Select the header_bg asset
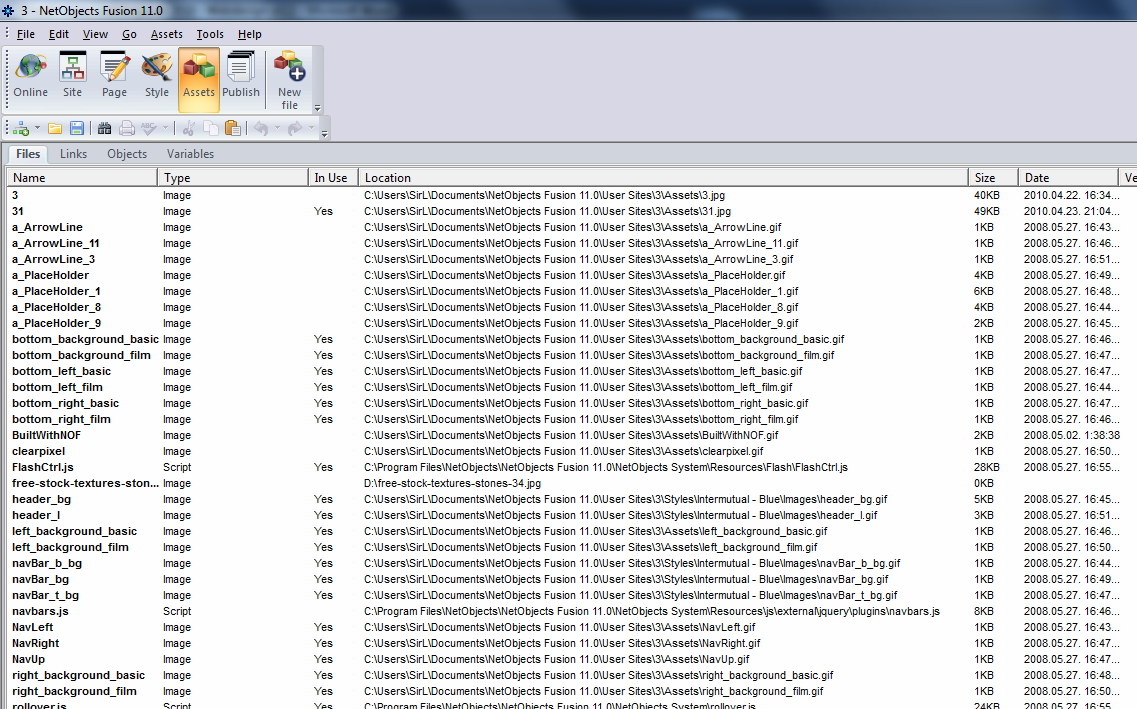Screen dimensions: 1137x709 point(41,499)
